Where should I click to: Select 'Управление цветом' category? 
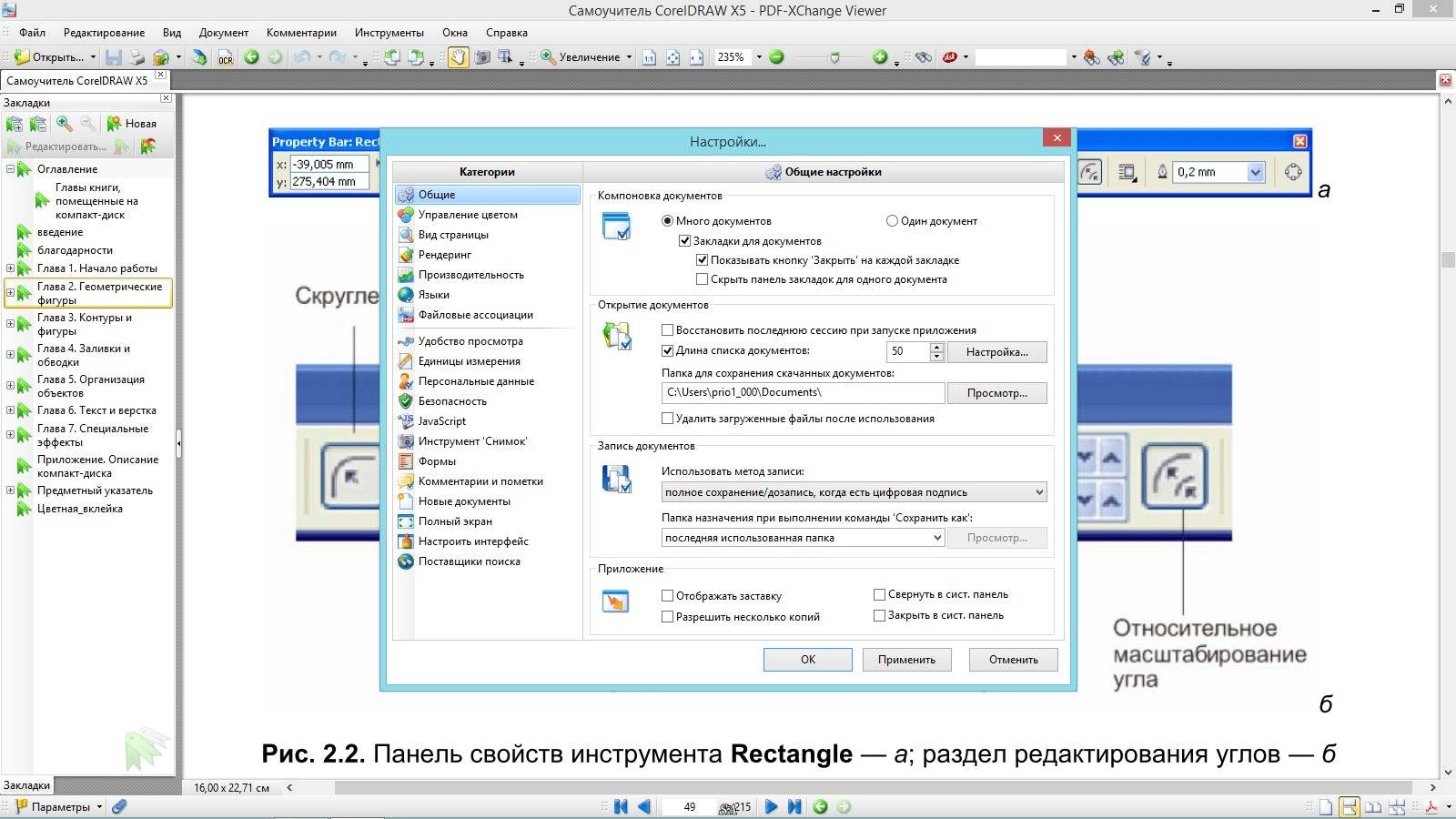[488, 215]
